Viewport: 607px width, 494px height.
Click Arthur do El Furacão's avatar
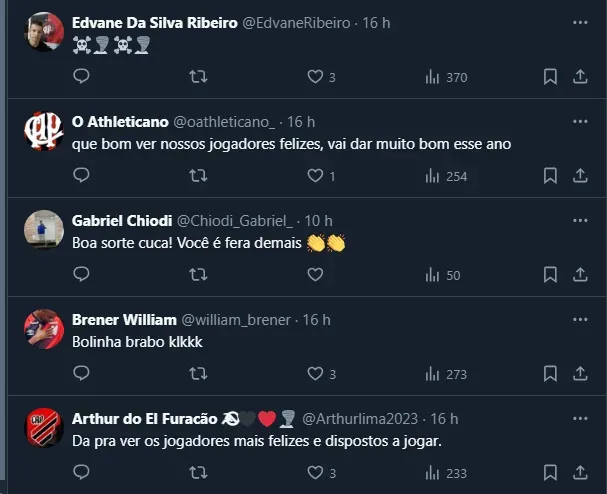click(x=42, y=428)
